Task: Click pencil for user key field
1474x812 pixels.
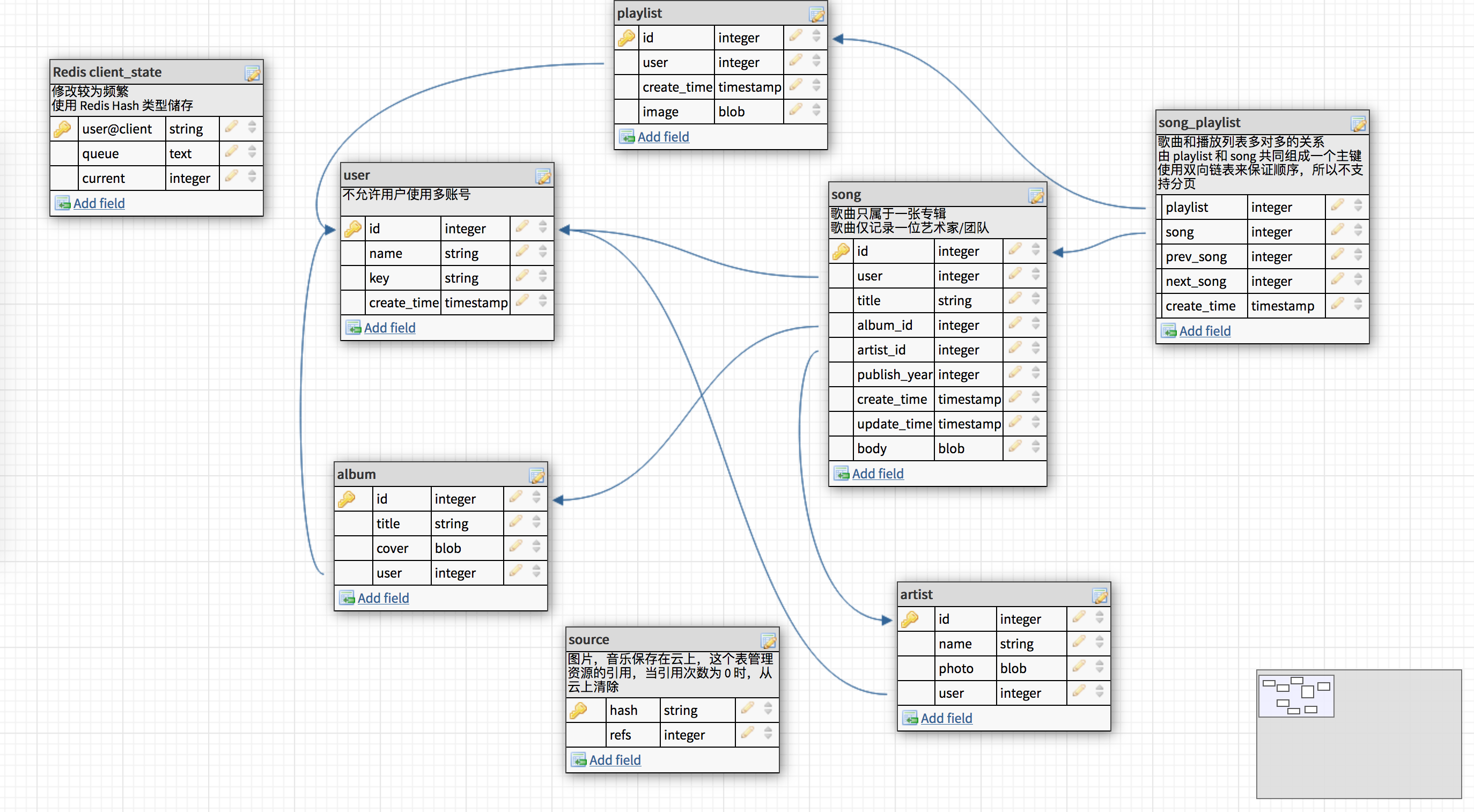Action: tap(522, 276)
